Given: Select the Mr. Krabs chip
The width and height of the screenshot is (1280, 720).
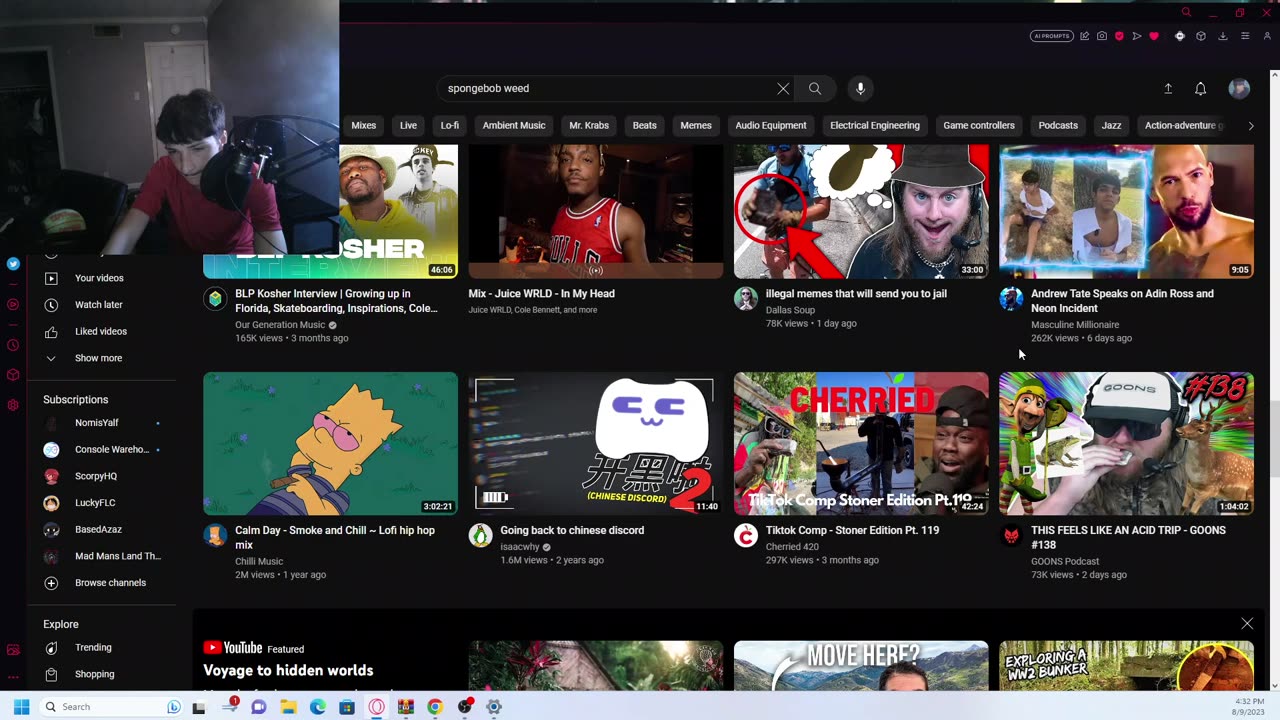Looking at the screenshot, I should coord(589,125).
